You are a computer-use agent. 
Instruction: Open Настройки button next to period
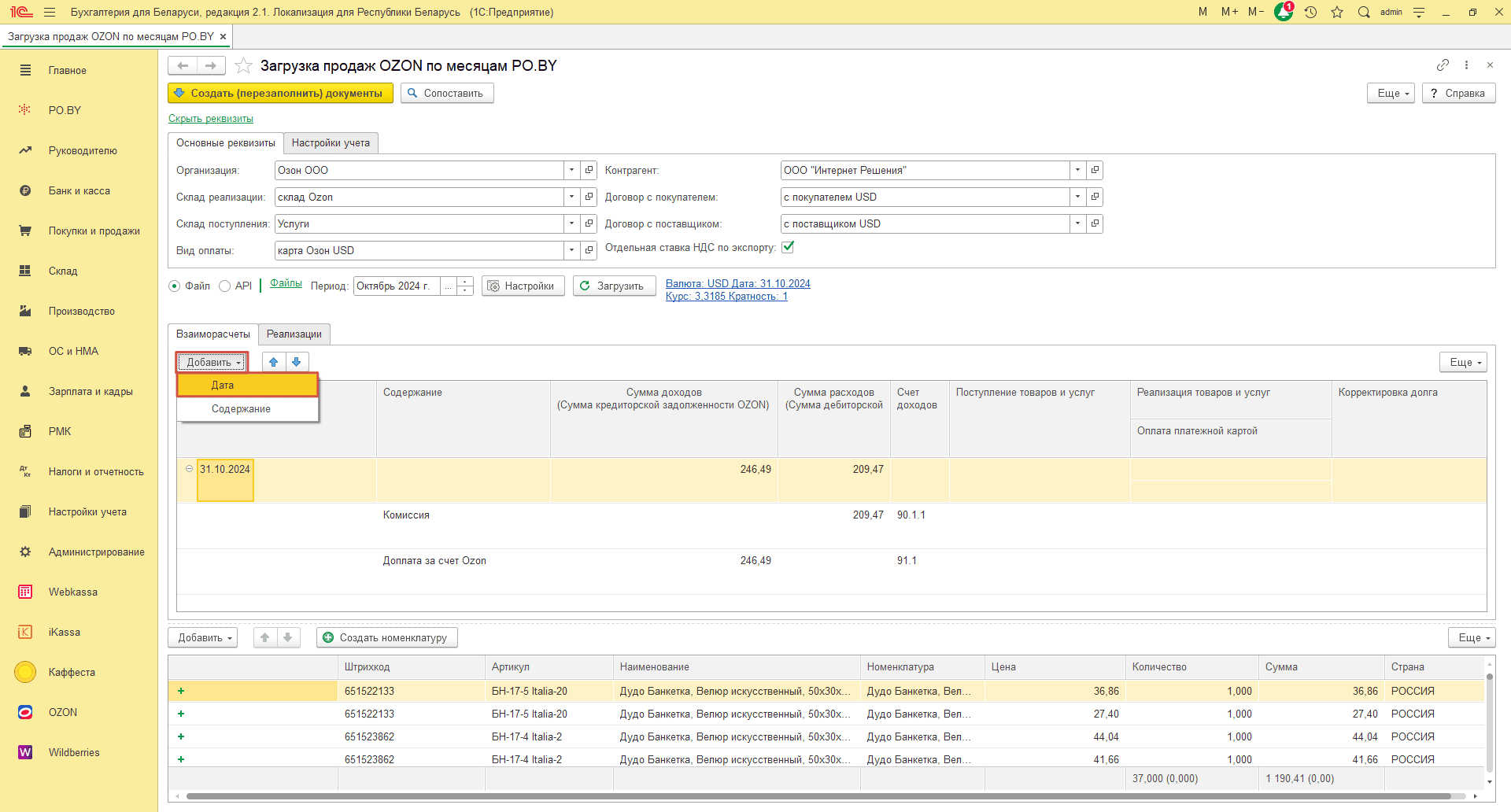pyautogui.click(x=523, y=286)
